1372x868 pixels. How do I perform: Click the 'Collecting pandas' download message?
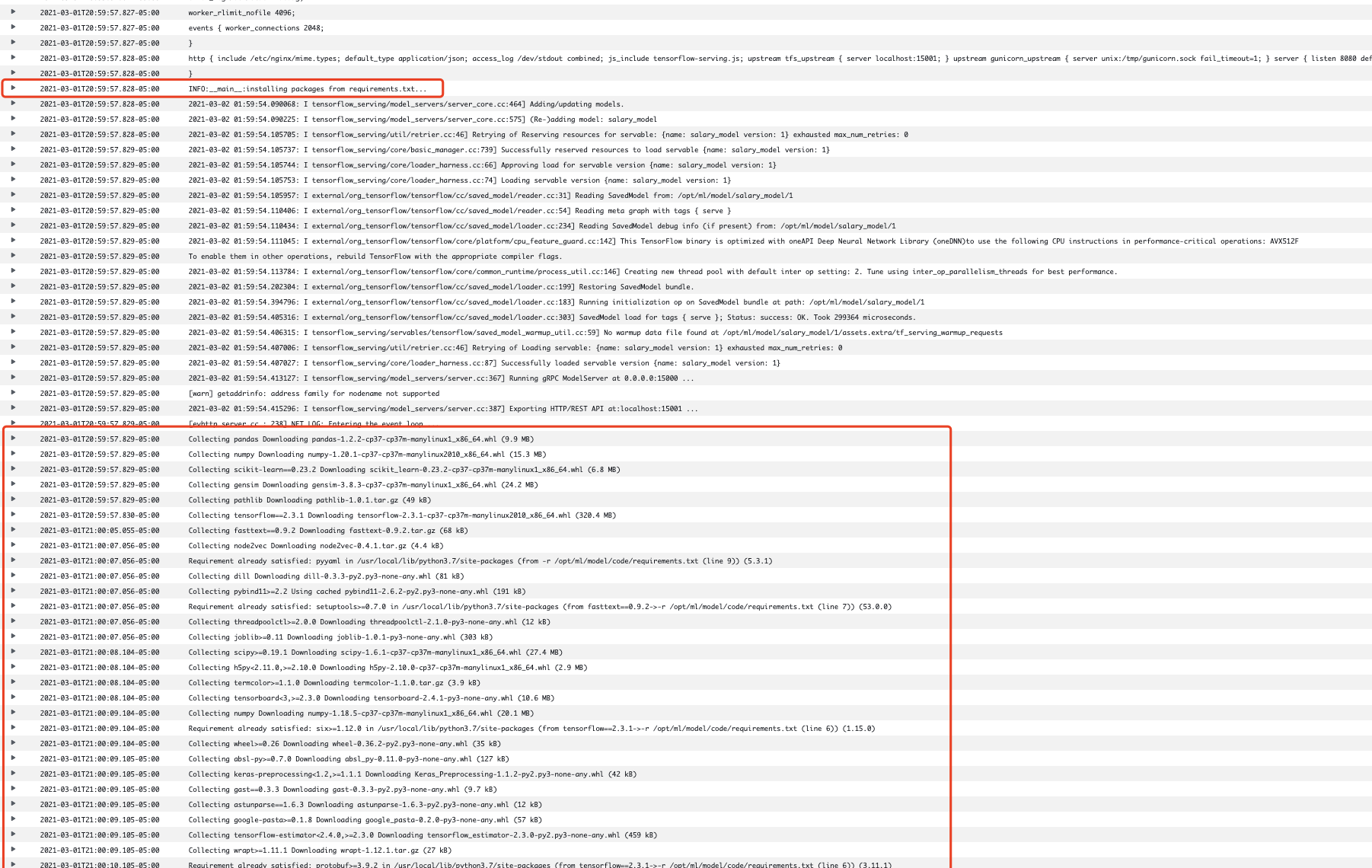click(361, 439)
